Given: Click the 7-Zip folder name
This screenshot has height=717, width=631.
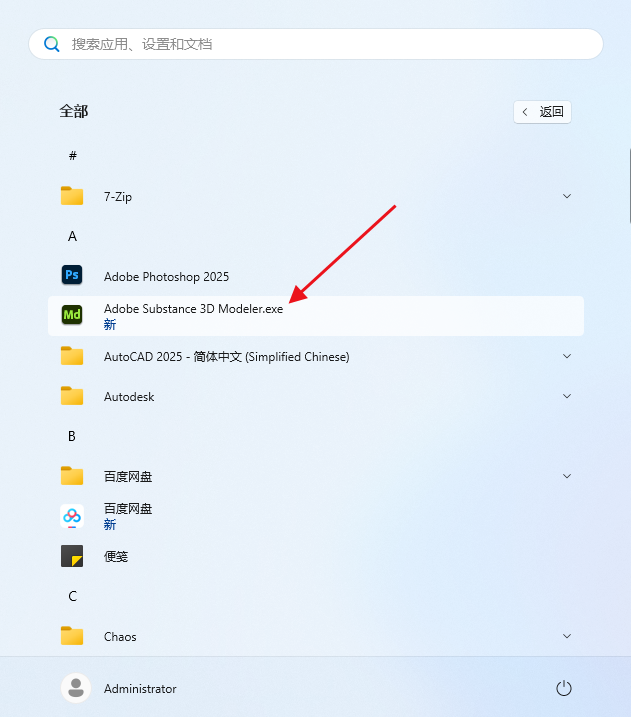Looking at the screenshot, I should (118, 197).
